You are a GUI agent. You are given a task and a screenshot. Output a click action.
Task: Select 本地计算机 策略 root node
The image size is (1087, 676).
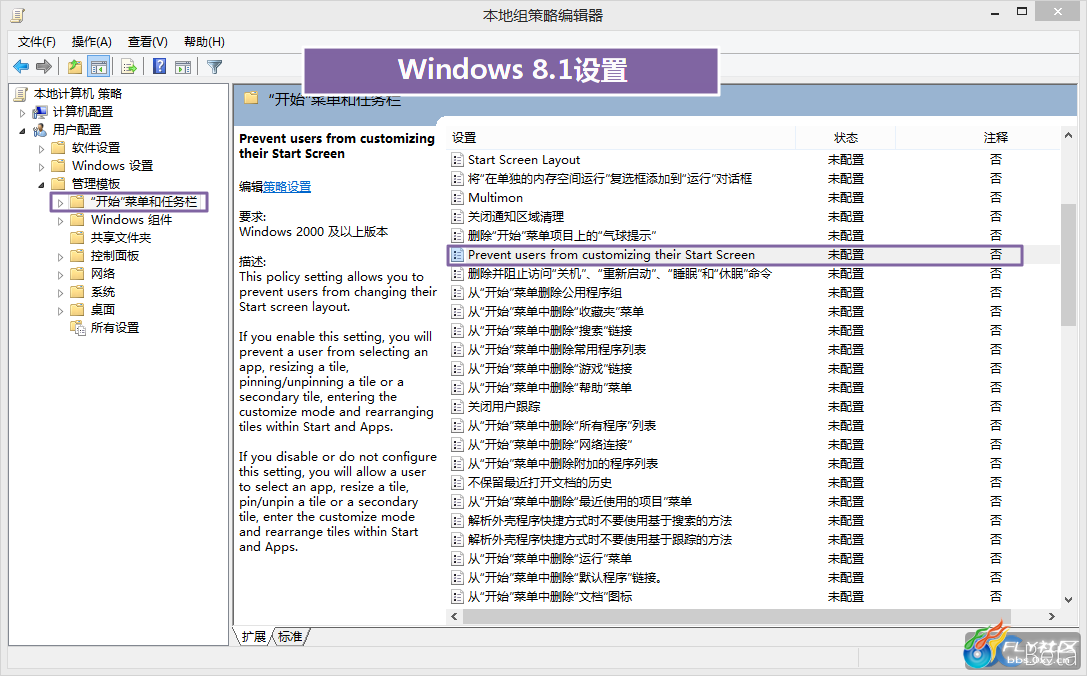click(78, 94)
